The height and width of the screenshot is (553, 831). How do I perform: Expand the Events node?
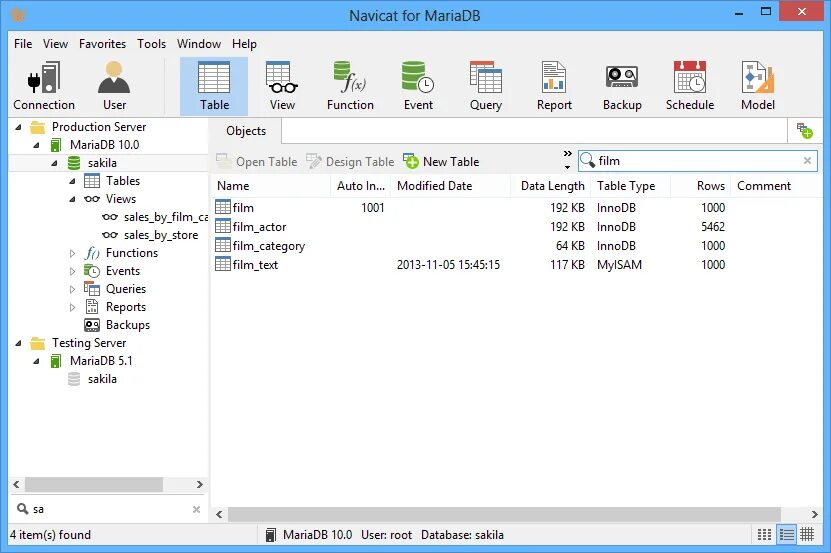coord(73,271)
